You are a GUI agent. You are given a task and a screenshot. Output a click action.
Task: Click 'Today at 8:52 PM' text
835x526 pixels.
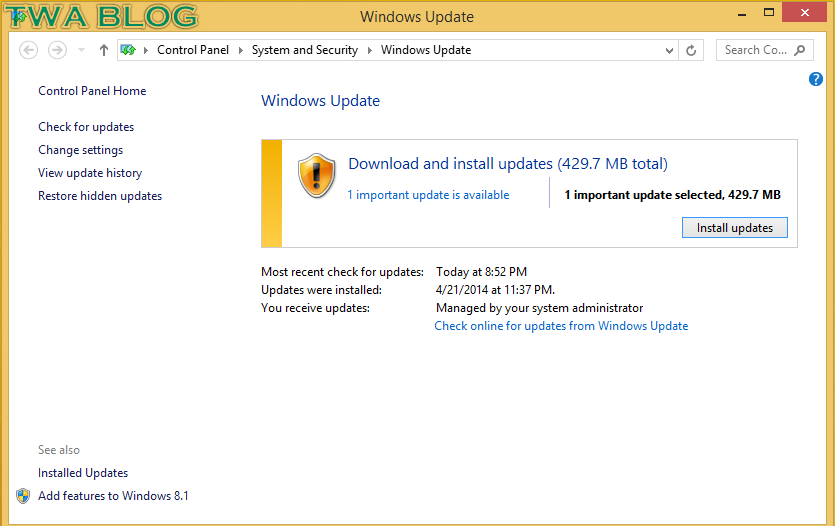[481, 272]
